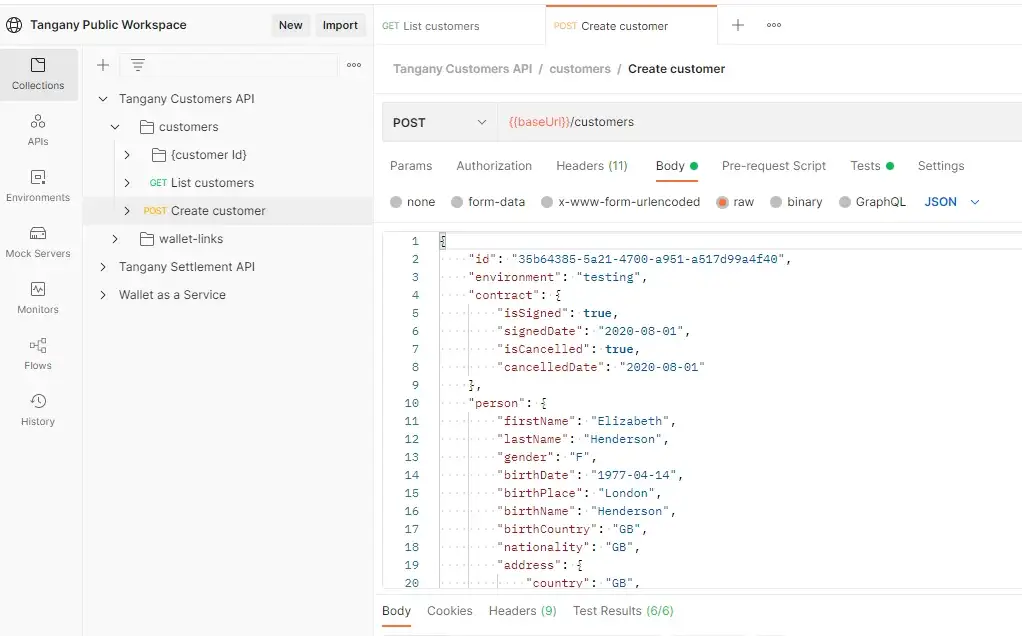Click the workspace globe icon
The image size is (1022, 636).
14,25
